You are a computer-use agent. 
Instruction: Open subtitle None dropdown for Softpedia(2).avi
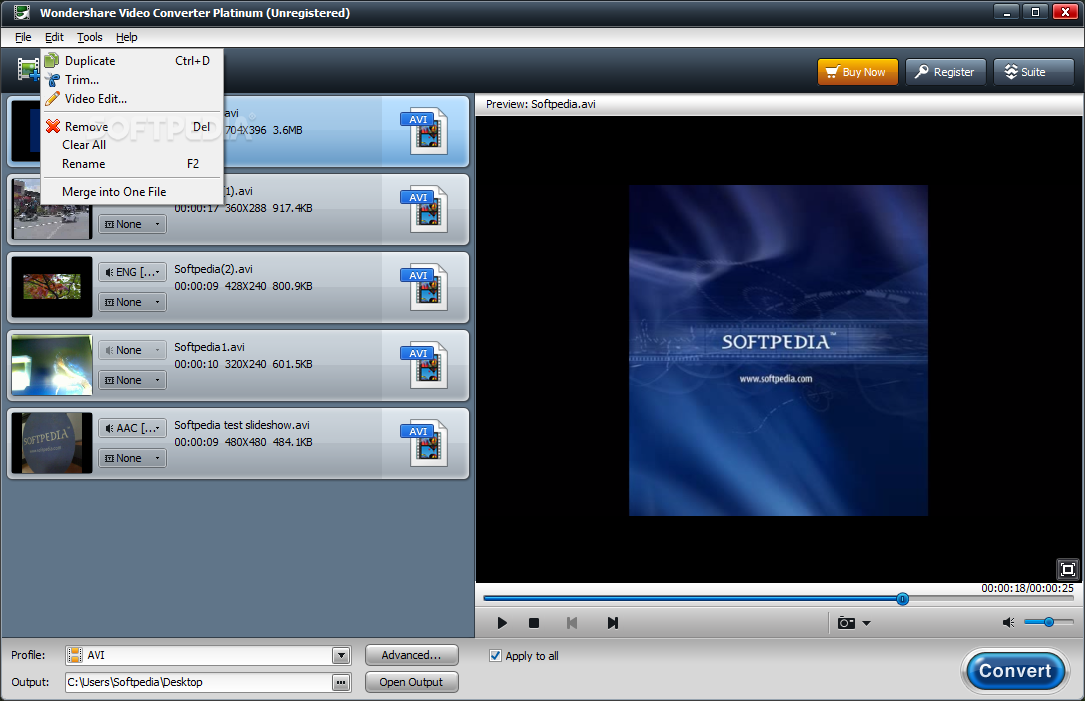click(132, 302)
